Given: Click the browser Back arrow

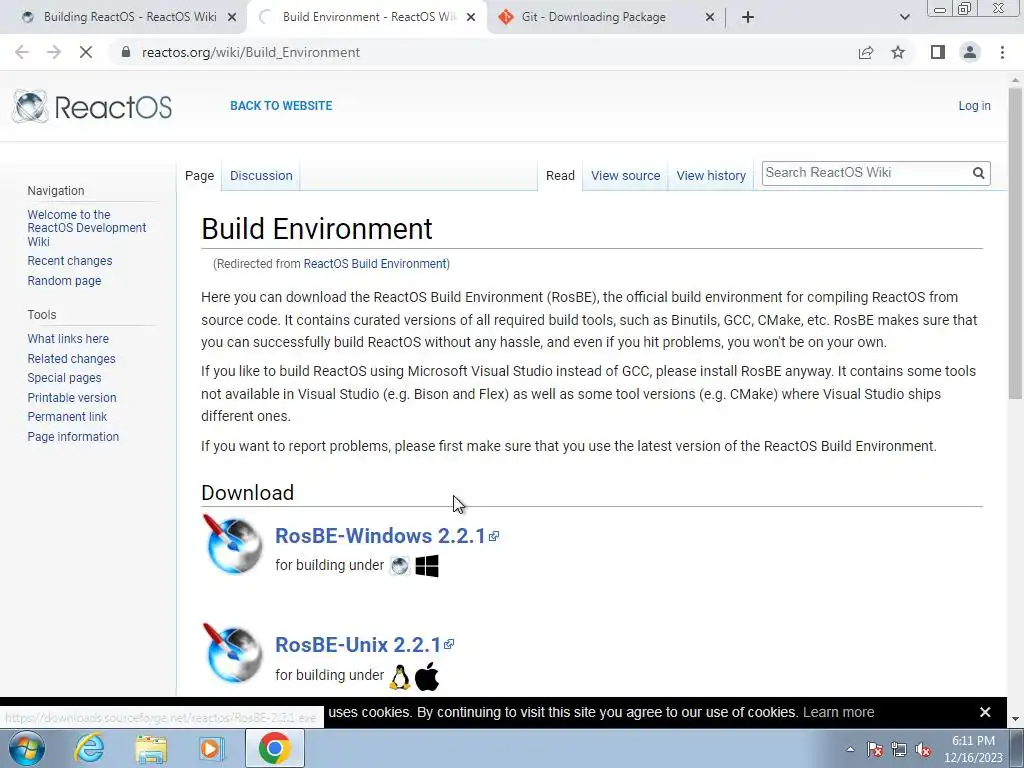Looking at the screenshot, I should pyautogui.click(x=22, y=52).
